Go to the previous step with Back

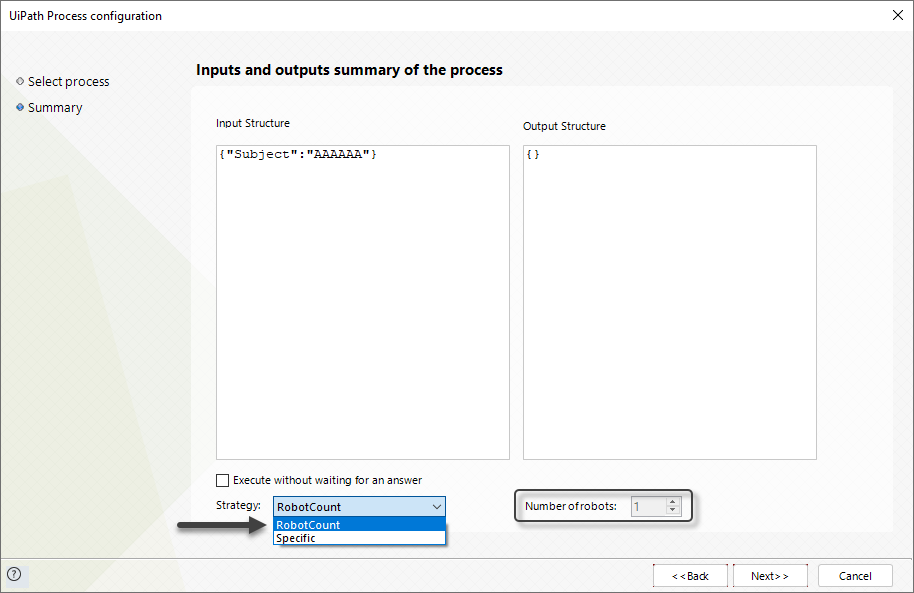click(x=690, y=576)
